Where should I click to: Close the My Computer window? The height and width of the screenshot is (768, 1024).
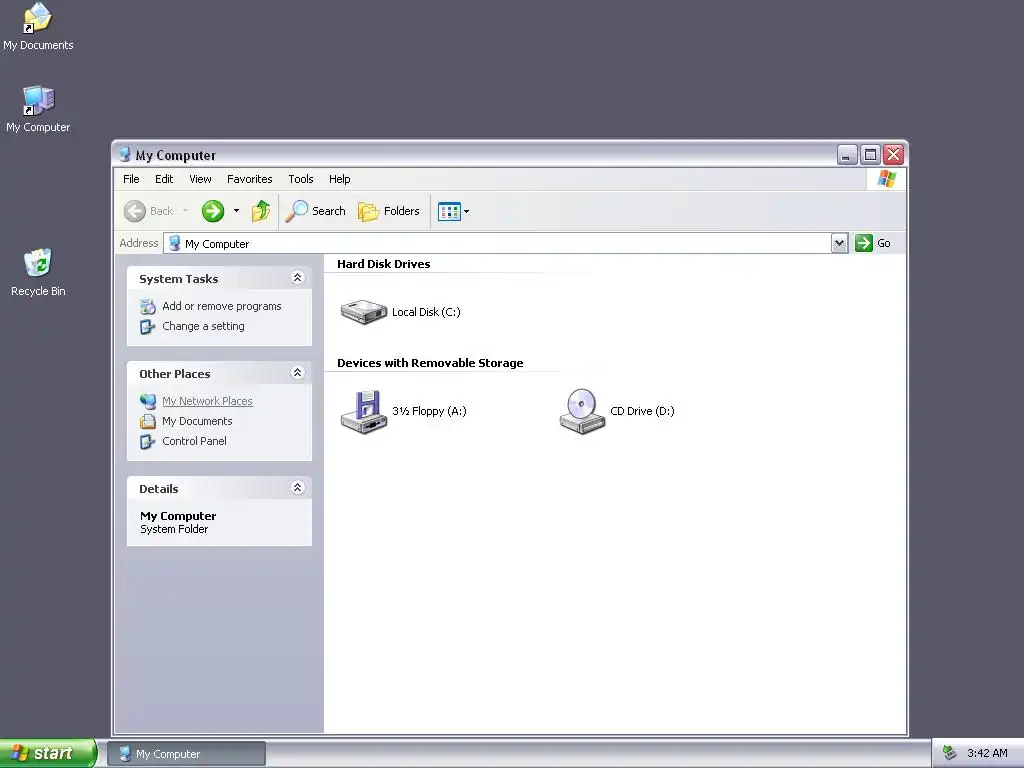pyautogui.click(x=893, y=155)
